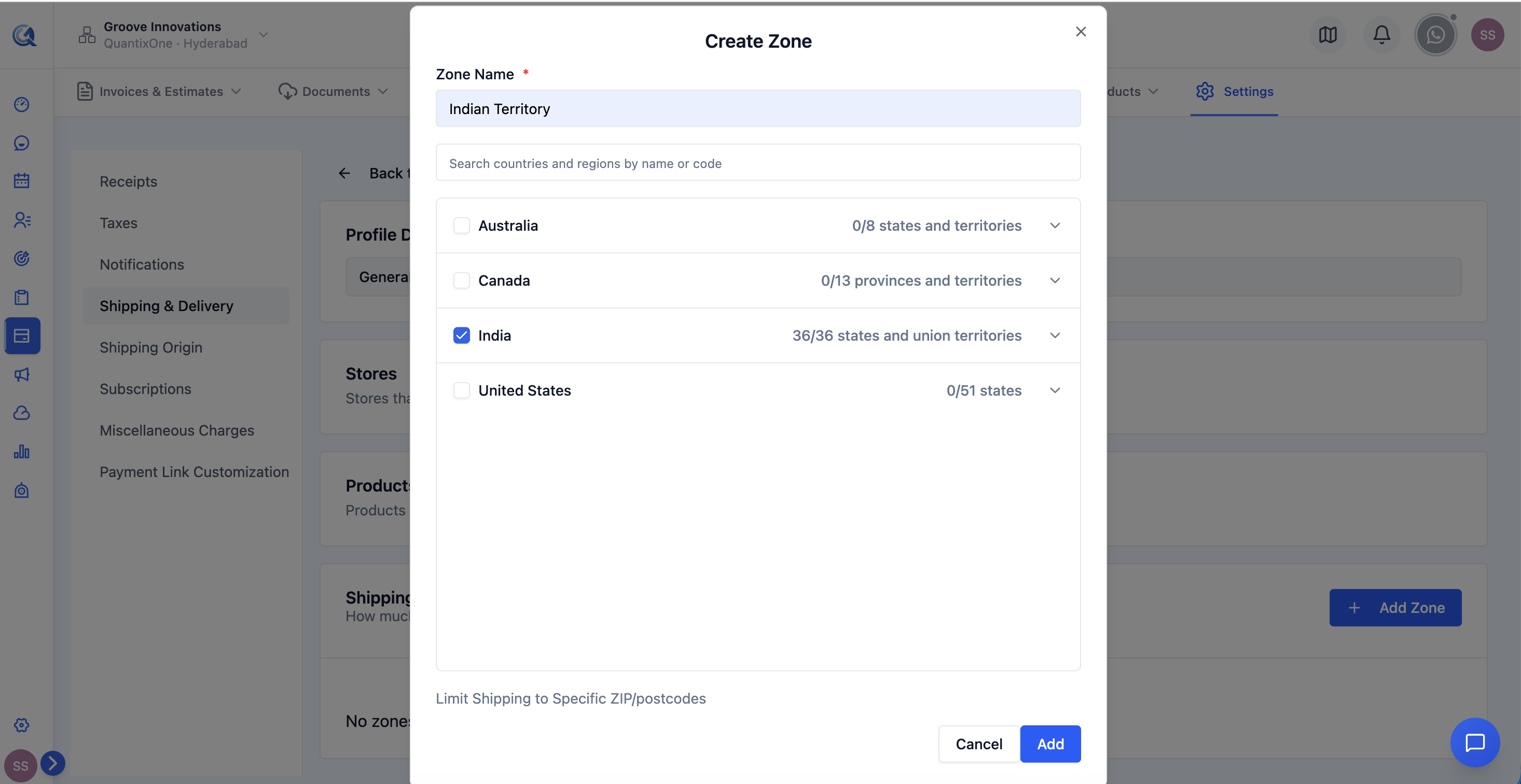Click the back arrow icon
The width and height of the screenshot is (1521, 784).
pos(344,173)
